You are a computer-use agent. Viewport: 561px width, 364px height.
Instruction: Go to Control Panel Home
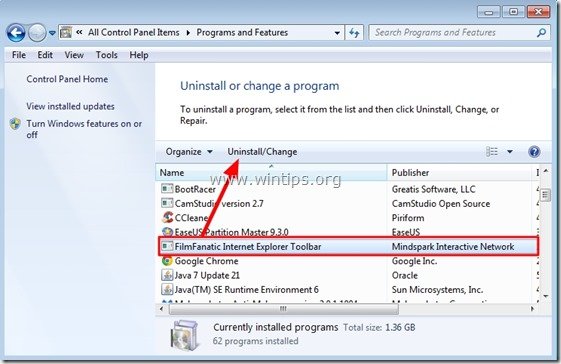click(67, 79)
